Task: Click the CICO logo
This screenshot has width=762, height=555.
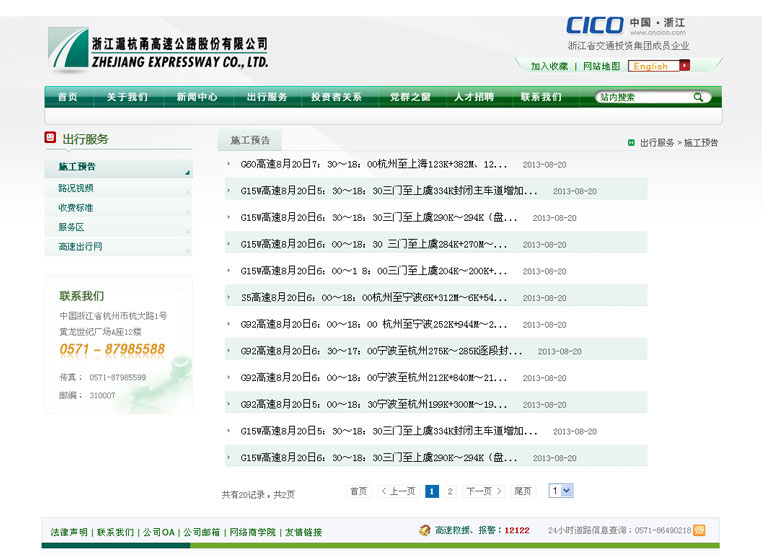Action: pos(594,25)
